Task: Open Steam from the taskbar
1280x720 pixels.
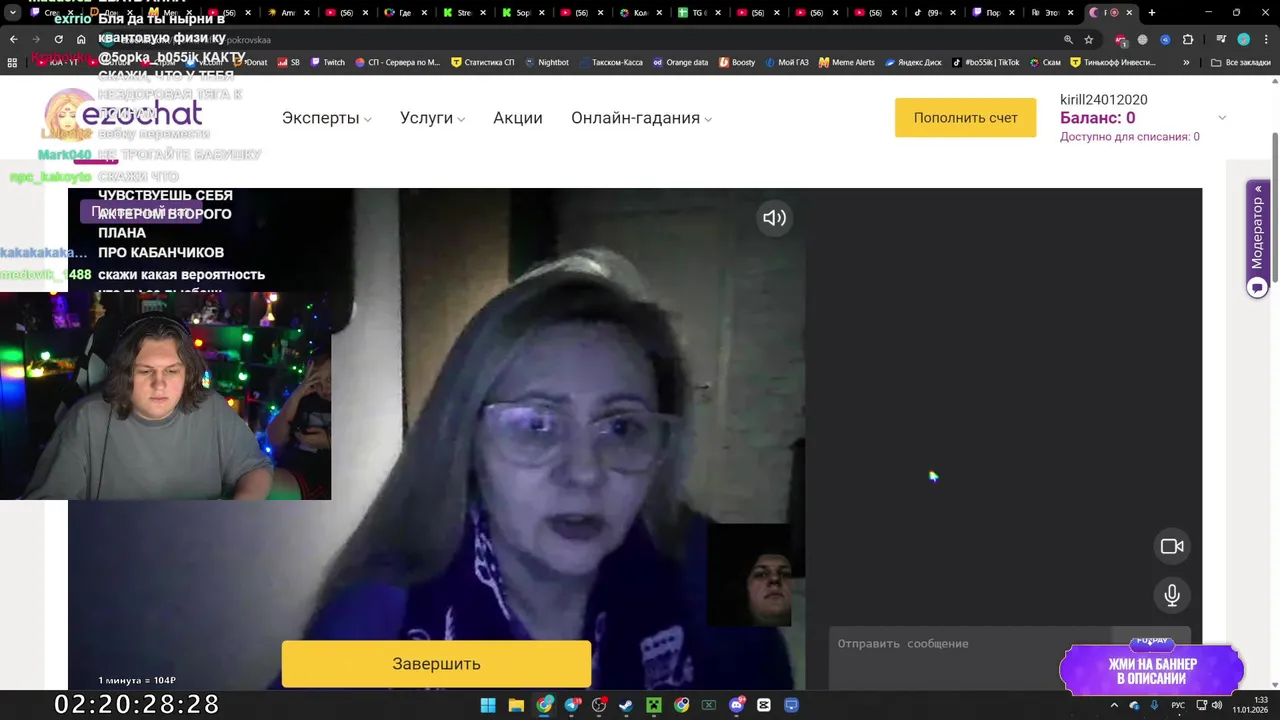Action: 626,705
